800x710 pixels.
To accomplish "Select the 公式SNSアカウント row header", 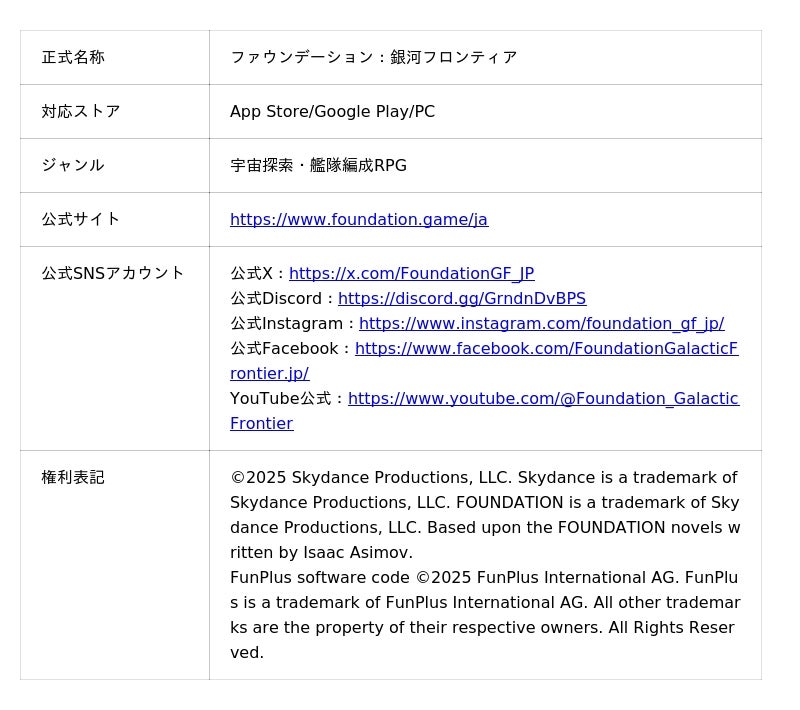I will click(x=113, y=274).
